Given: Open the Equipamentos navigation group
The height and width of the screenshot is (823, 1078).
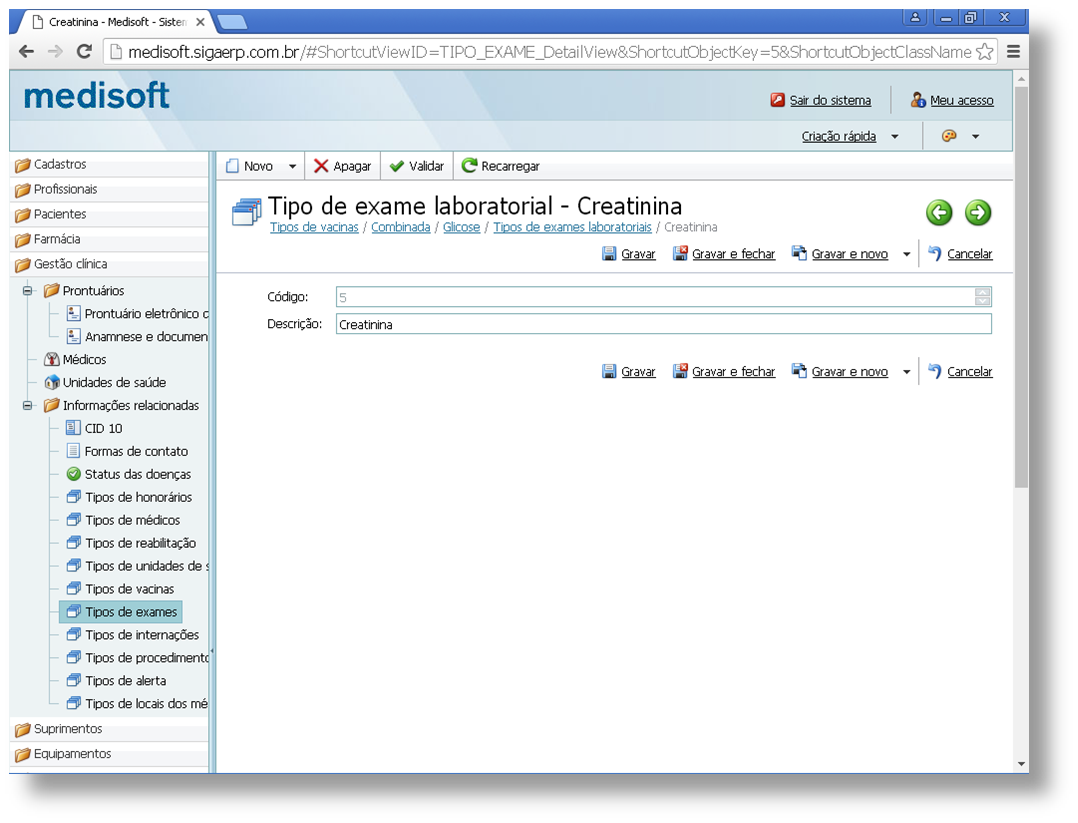Looking at the screenshot, I should [109, 754].
